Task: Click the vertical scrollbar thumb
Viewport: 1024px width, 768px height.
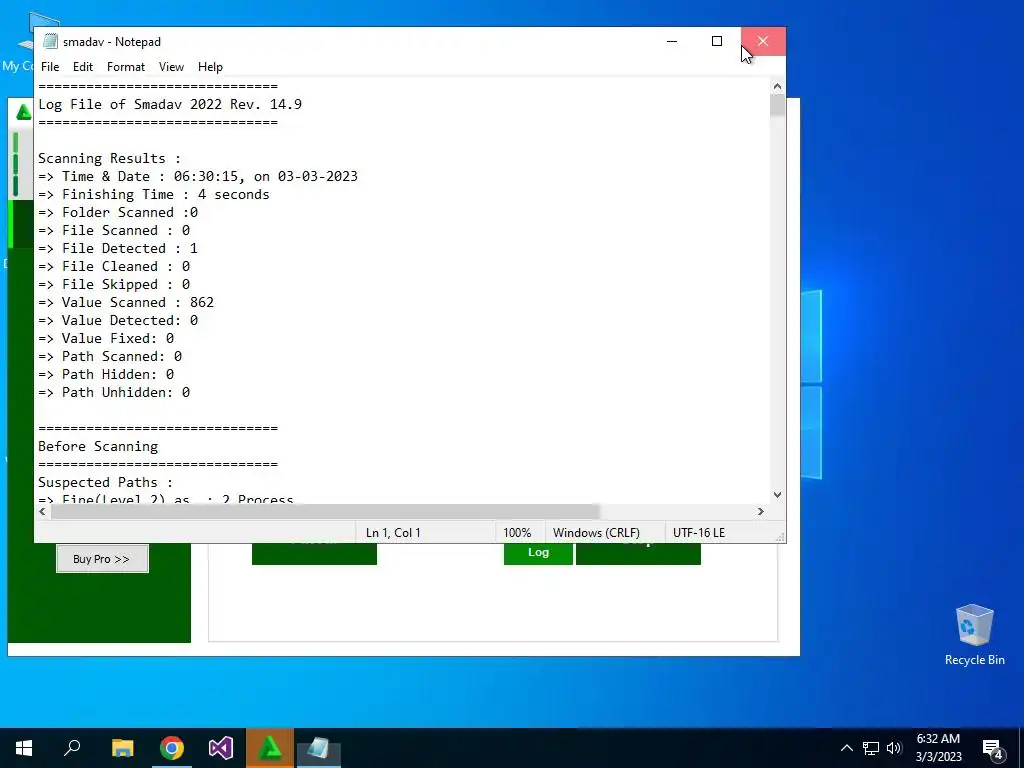Action: click(x=777, y=105)
